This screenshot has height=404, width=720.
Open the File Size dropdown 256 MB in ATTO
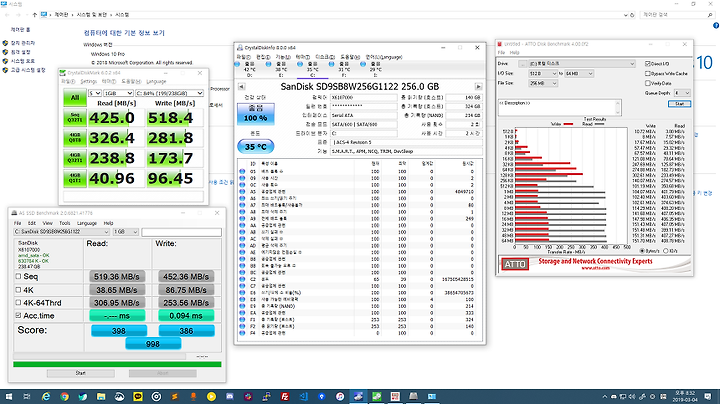point(543,83)
